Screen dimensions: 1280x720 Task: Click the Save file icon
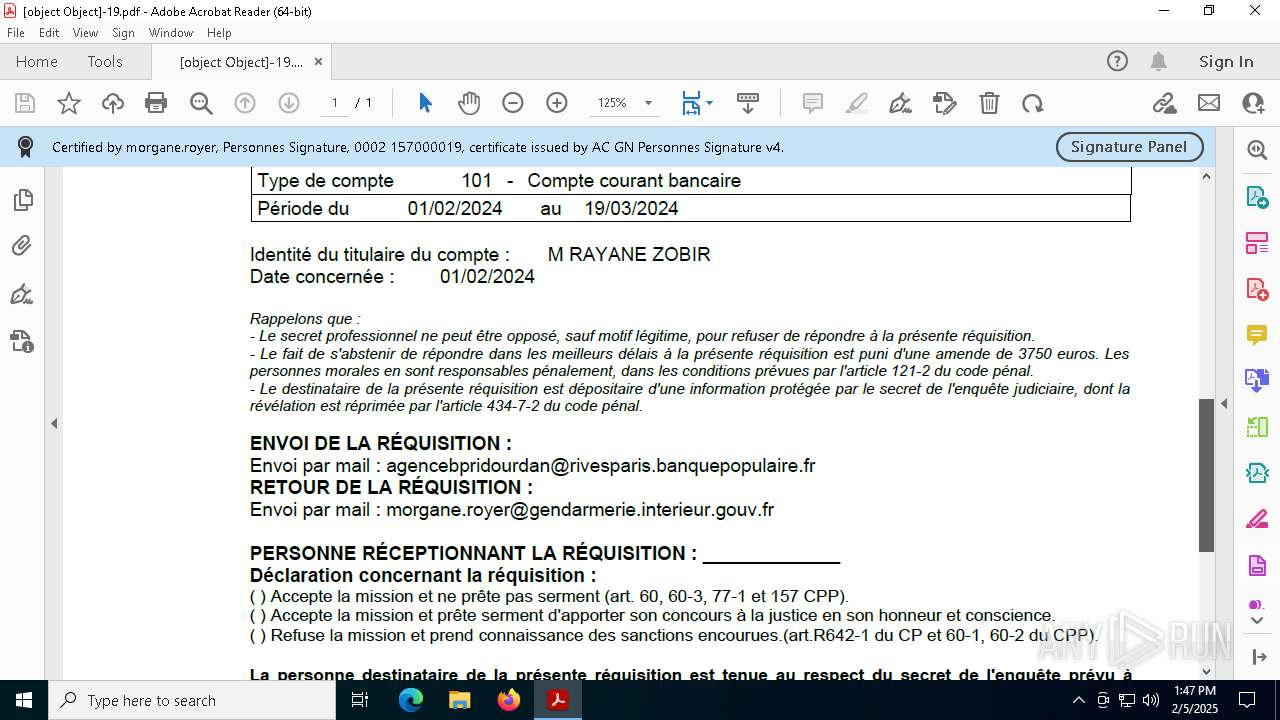[x=25, y=103]
